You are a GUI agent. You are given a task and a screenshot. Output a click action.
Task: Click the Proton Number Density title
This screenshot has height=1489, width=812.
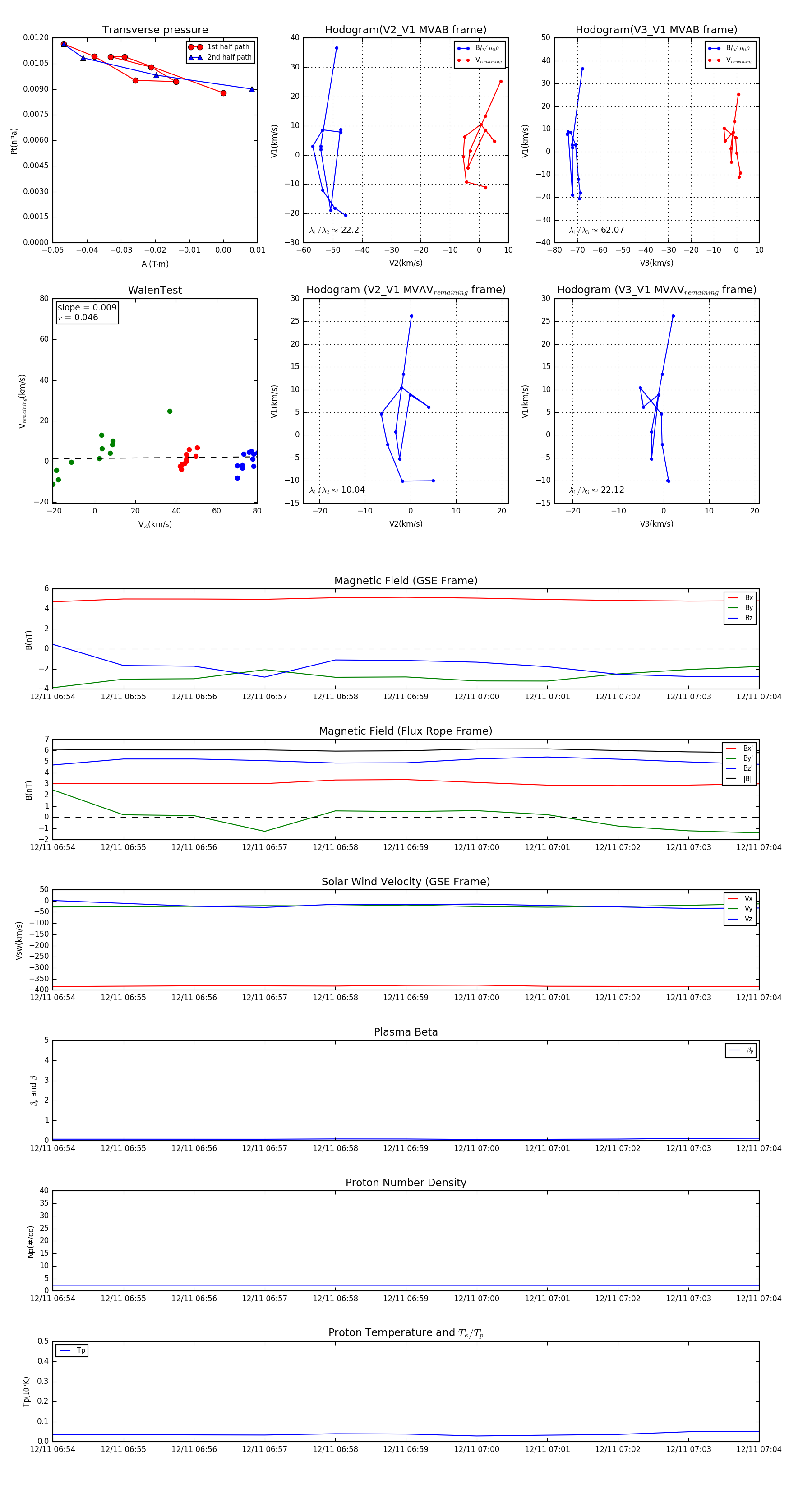click(x=406, y=1183)
